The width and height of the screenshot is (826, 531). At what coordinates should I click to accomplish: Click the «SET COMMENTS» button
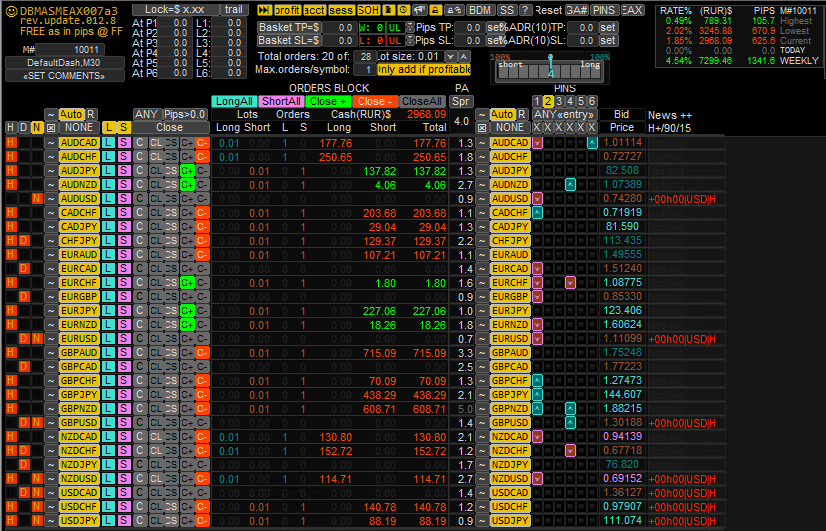(65, 76)
